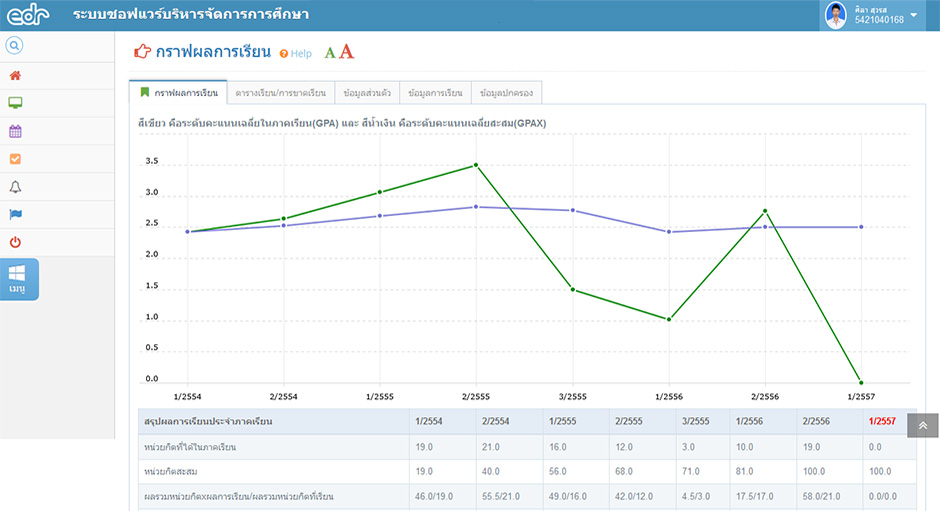940x511 pixels.
Task: Open the blue Windows-style เมนู button
Action: point(18,279)
